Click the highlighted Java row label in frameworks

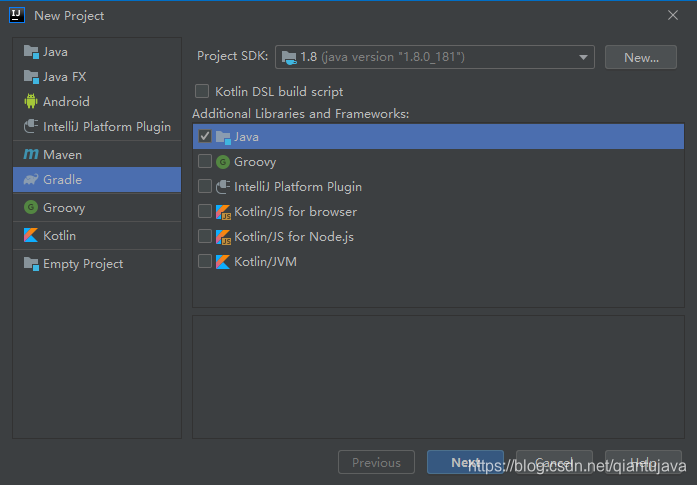point(246,137)
